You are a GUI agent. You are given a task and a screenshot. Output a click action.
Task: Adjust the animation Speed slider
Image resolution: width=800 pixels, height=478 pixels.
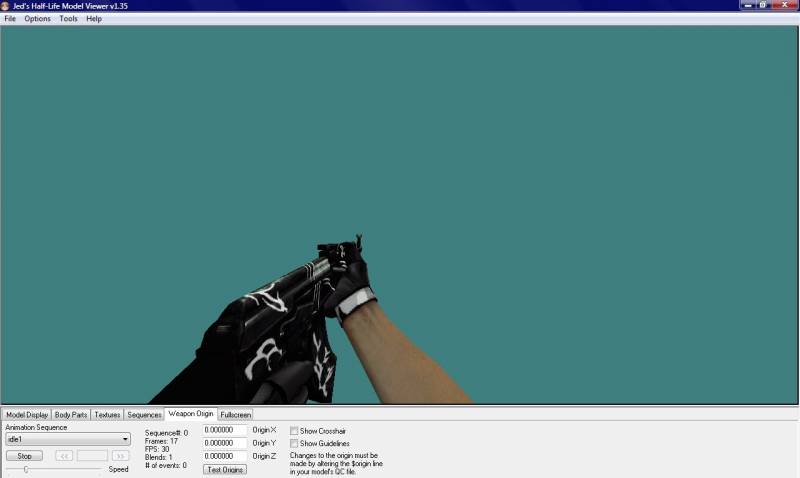click(26, 469)
